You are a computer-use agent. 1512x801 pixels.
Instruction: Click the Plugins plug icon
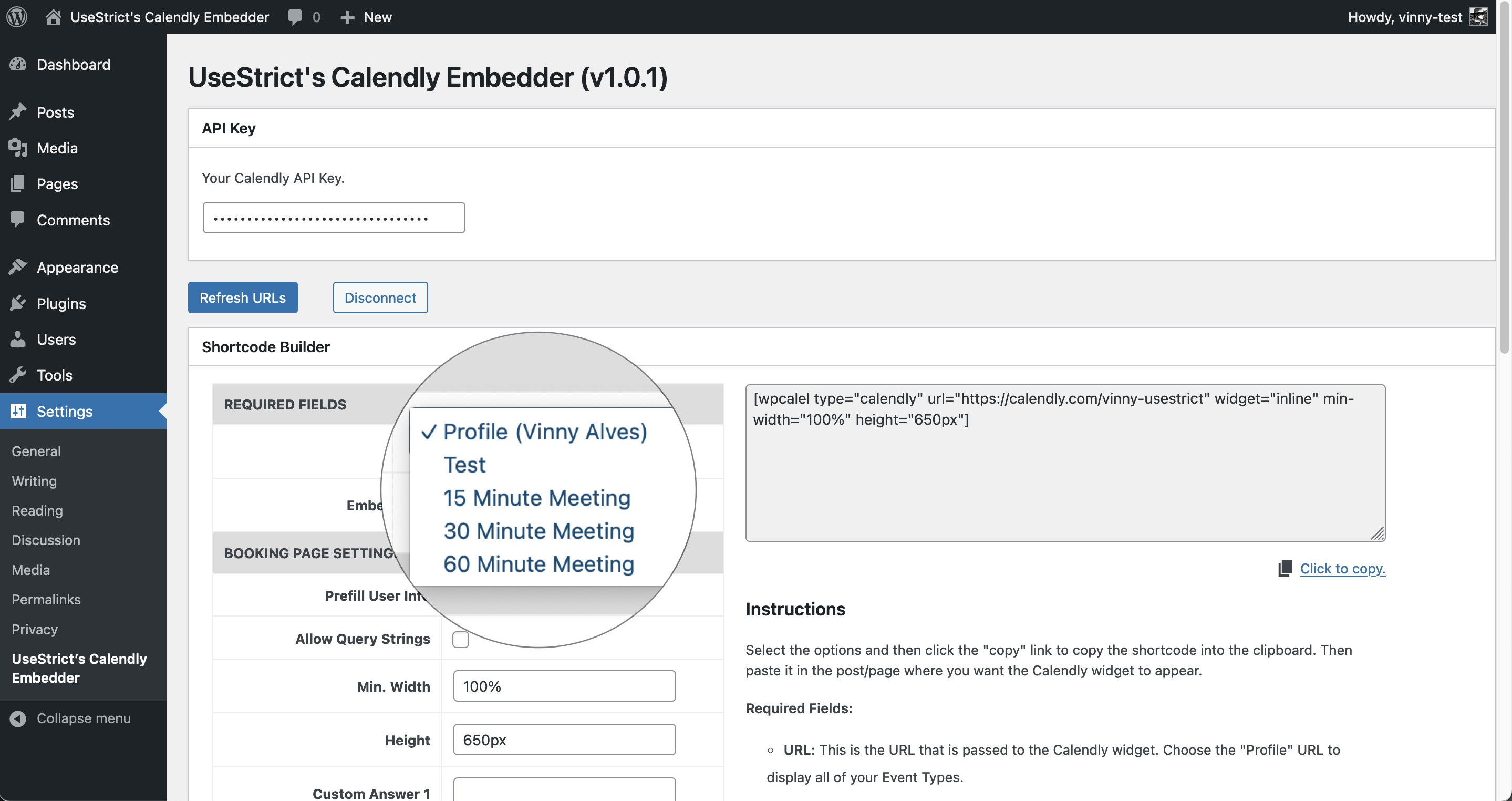pos(18,303)
